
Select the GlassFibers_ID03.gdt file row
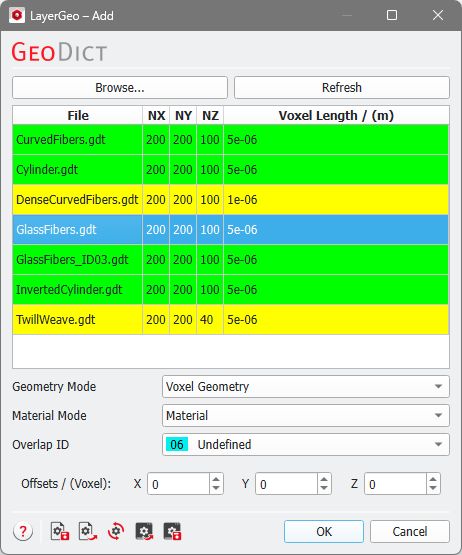click(x=230, y=259)
